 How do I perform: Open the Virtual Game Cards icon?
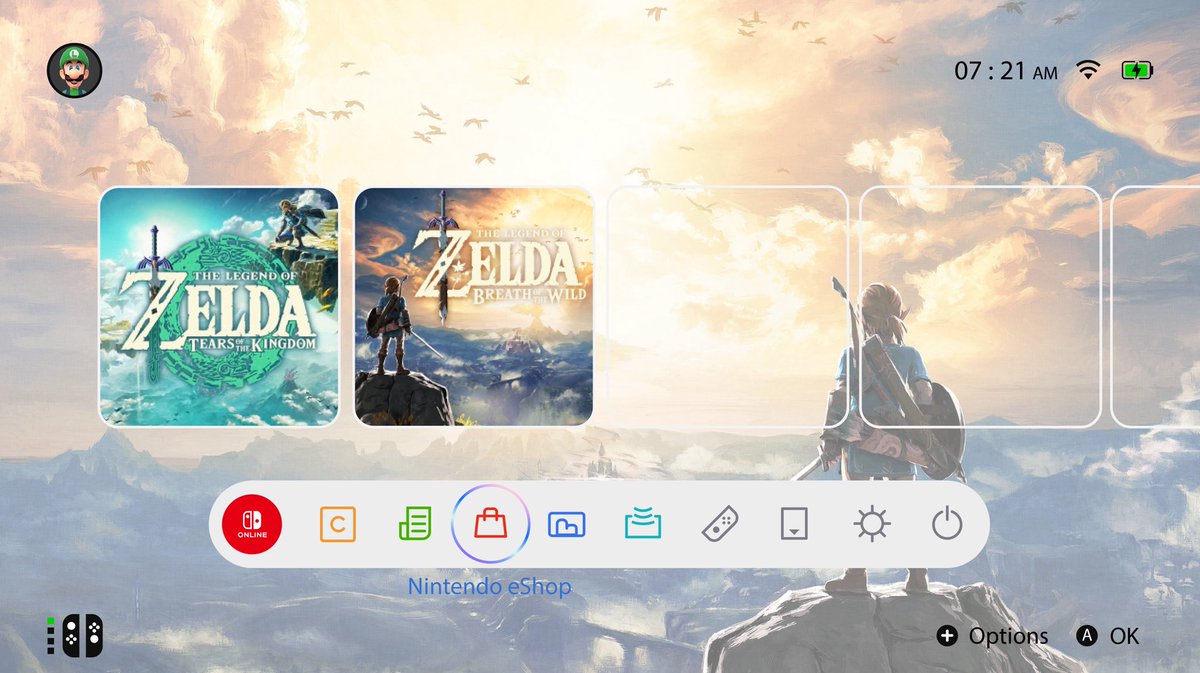click(794, 524)
